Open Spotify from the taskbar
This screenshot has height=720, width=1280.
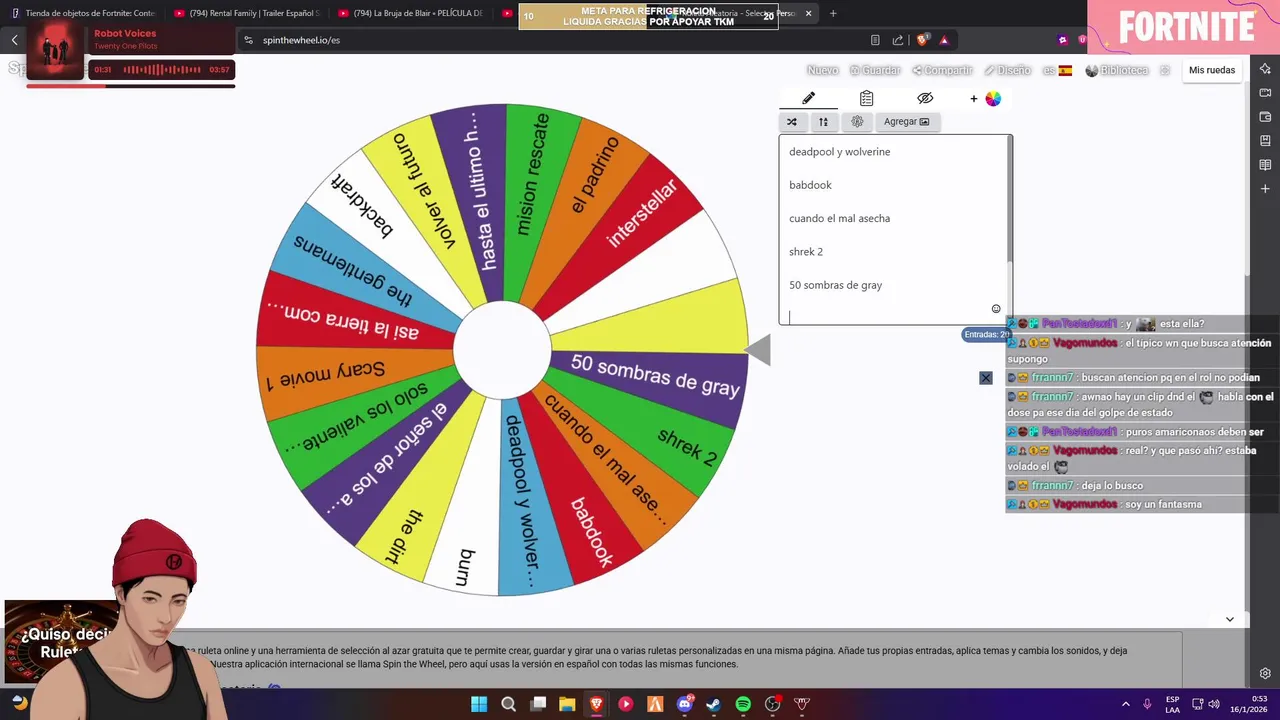pos(743,704)
